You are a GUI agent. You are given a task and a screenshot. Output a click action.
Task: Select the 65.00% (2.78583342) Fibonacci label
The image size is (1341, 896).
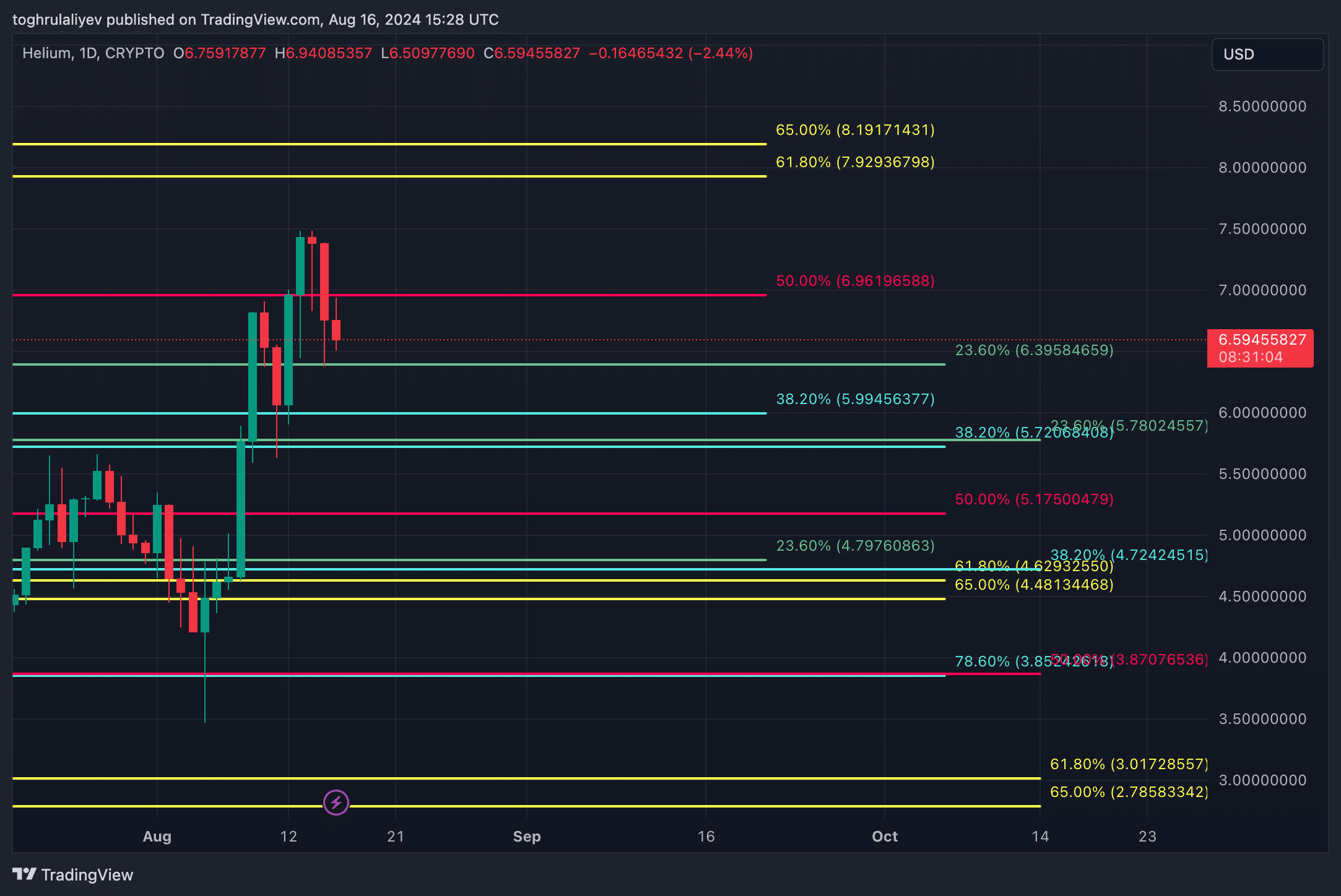tap(1129, 792)
